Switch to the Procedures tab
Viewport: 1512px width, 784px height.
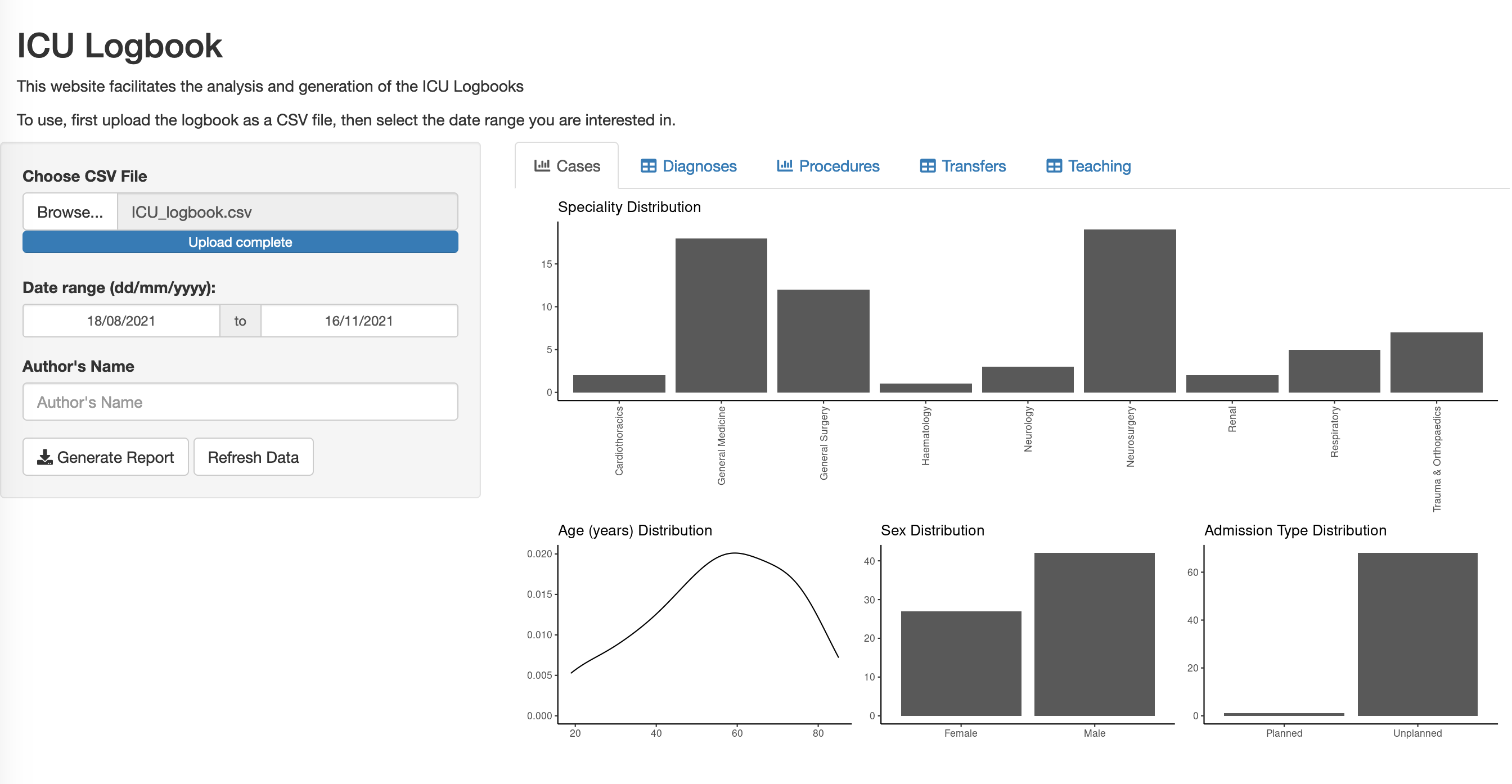pos(838,166)
